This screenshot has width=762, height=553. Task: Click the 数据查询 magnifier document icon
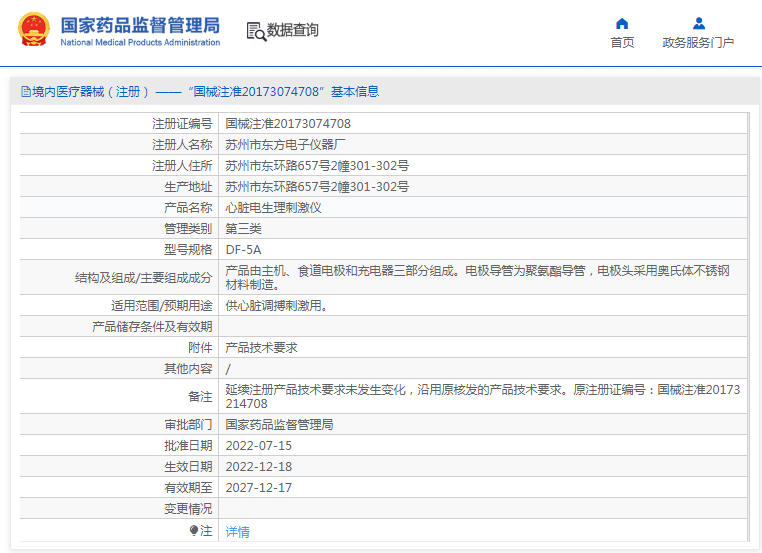click(256, 31)
